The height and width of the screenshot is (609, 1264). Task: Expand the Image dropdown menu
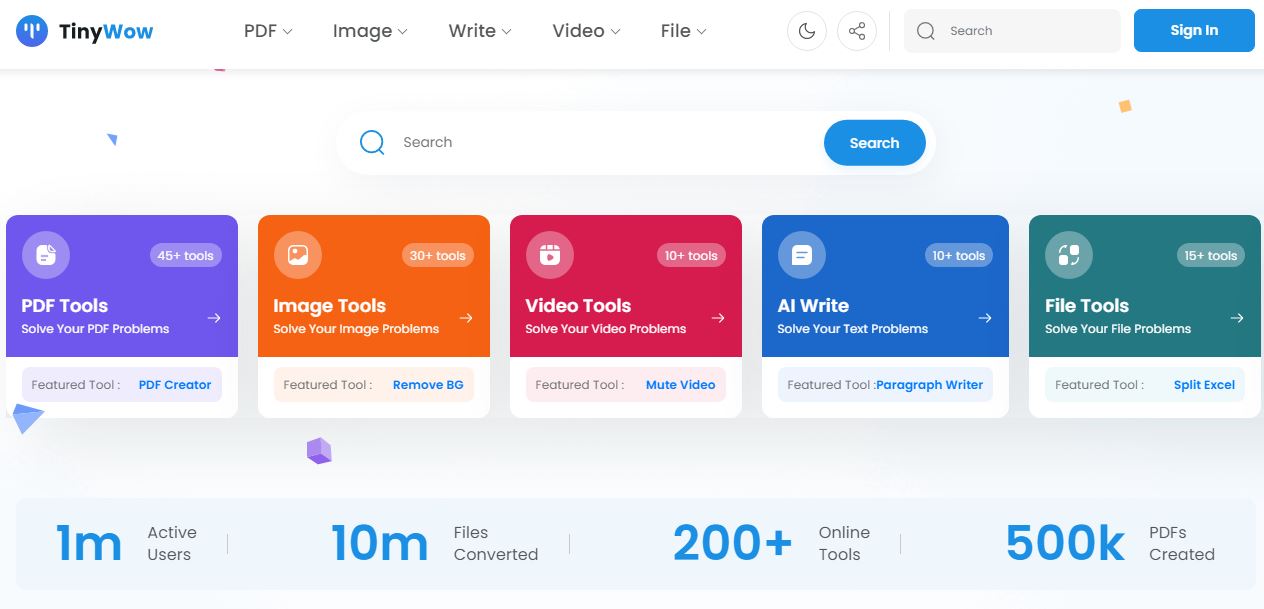pyautogui.click(x=370, y=31)
